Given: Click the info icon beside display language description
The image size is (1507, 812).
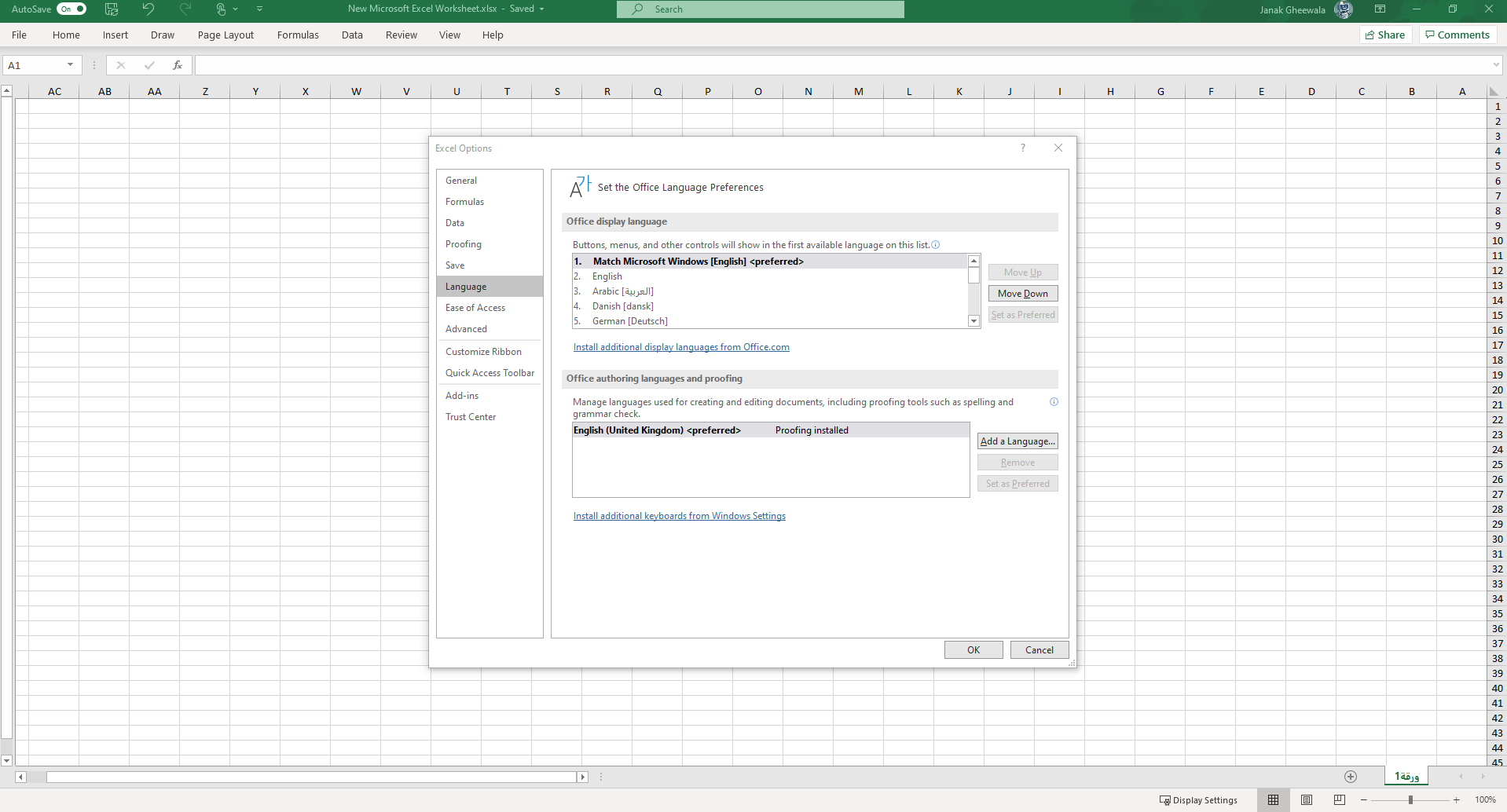Looking at the screenshot, I should pyautogui.click(x=935, y=244).
